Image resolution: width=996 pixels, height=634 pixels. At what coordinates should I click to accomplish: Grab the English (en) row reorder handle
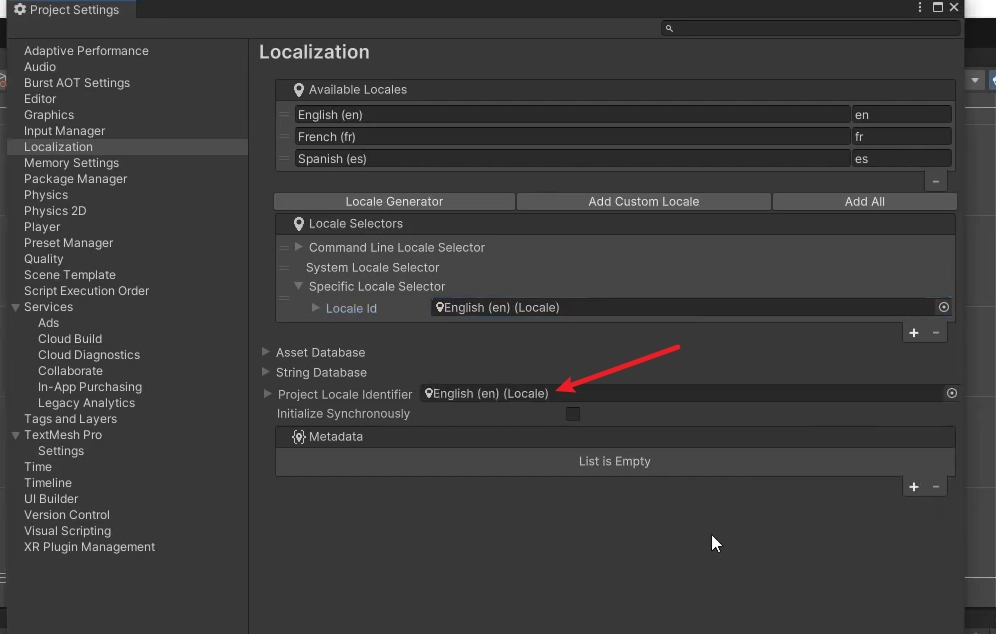(284, 115)
